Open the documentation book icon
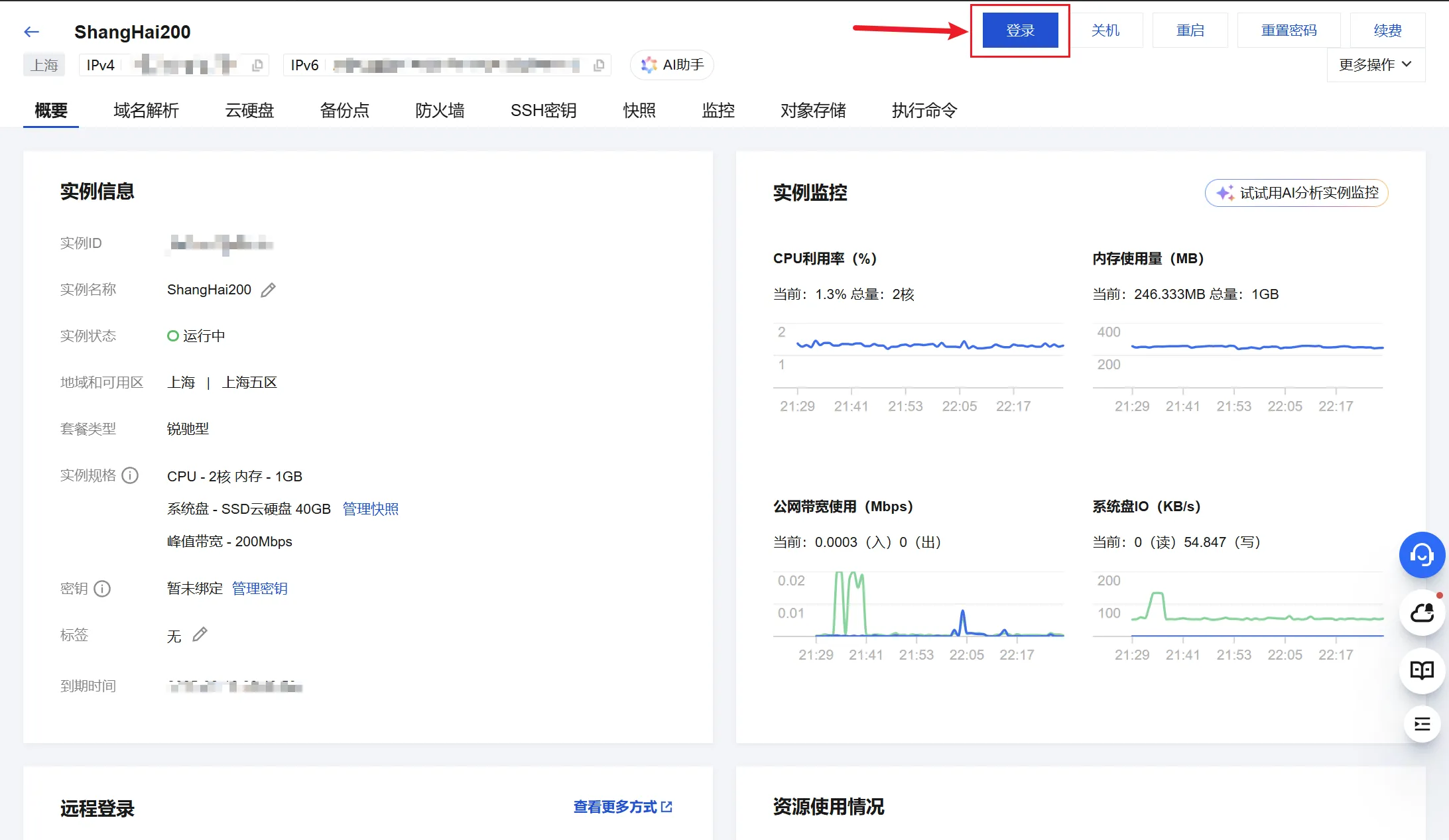The width and height of the screenshot is (1449, 840). (1421, 670)
